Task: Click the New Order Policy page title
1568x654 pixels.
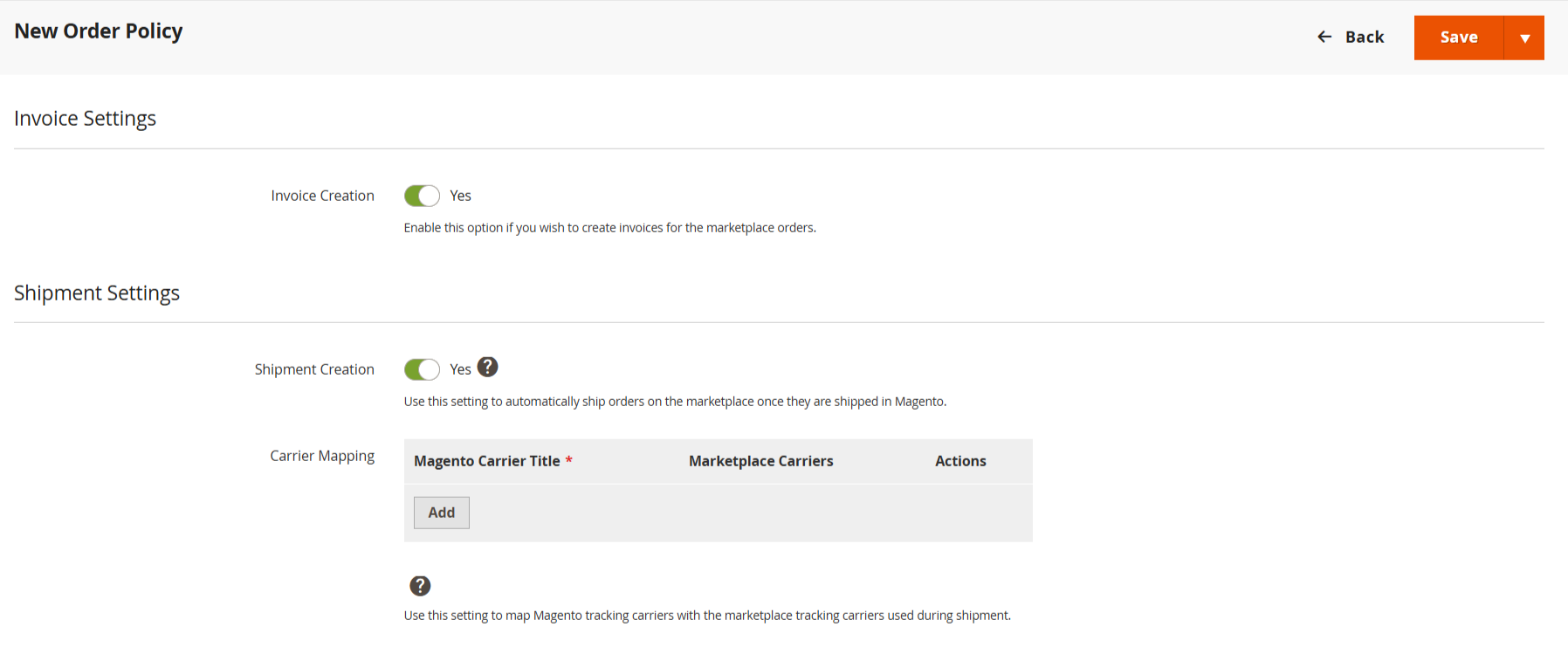Action: [x=99, y=31]
